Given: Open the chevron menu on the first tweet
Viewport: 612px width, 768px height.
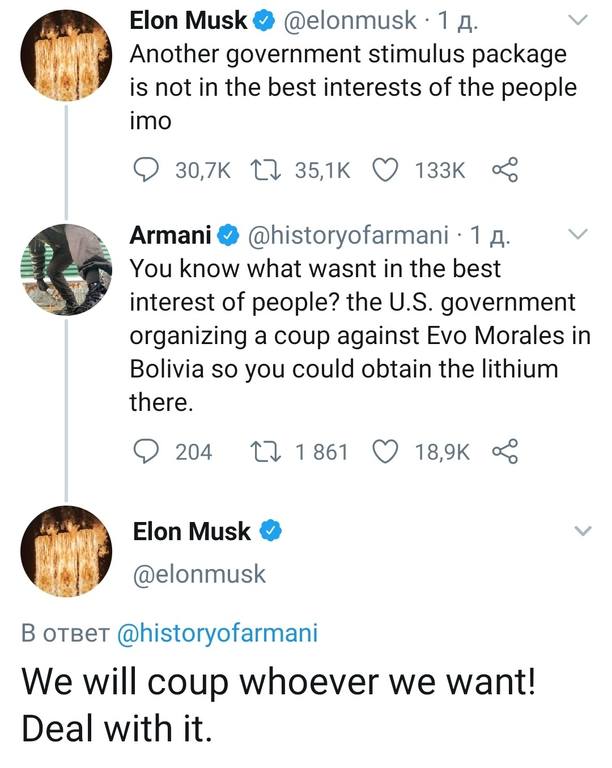Looking at the screenshot, I should point(579,19).
